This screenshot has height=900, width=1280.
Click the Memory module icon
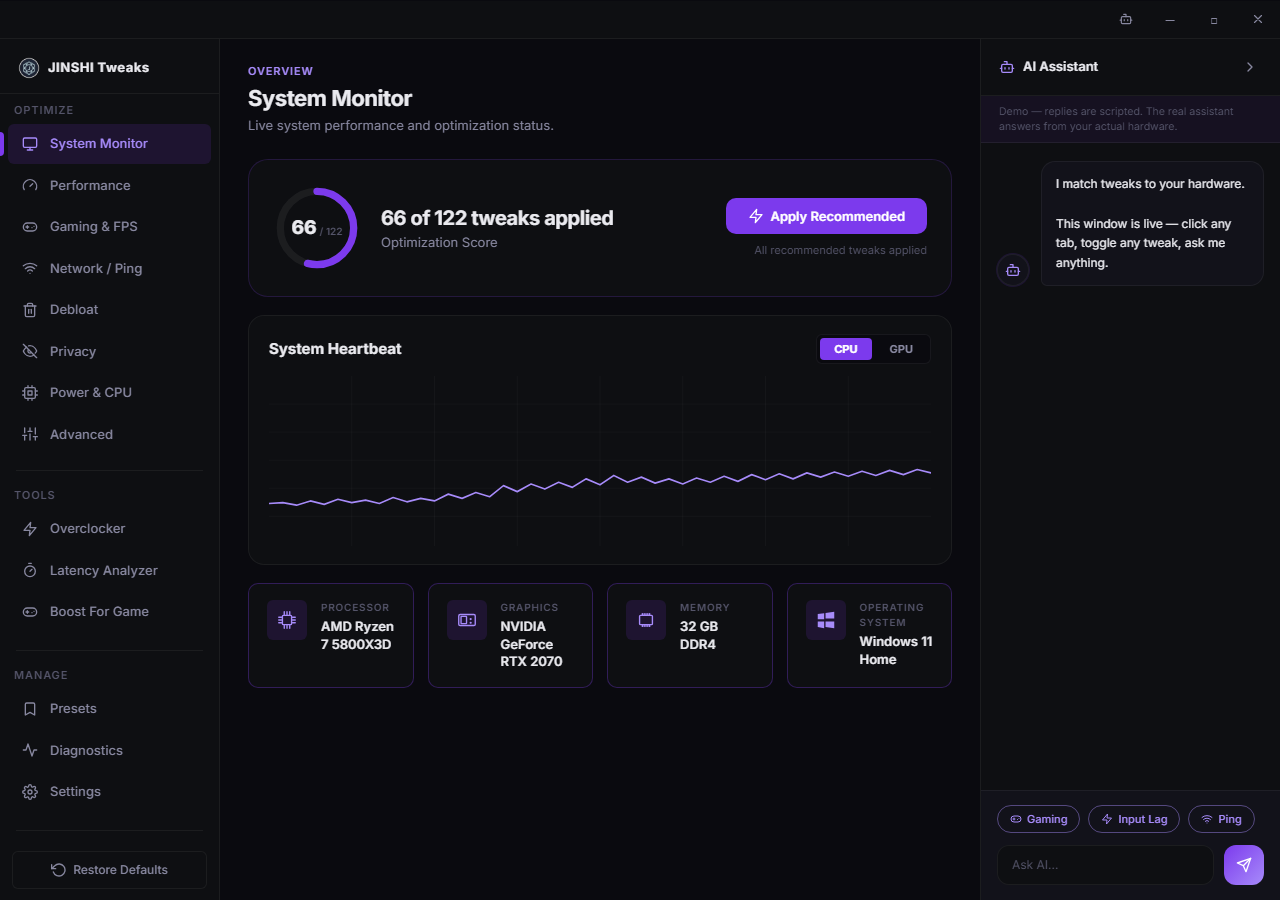pos(646,620)
